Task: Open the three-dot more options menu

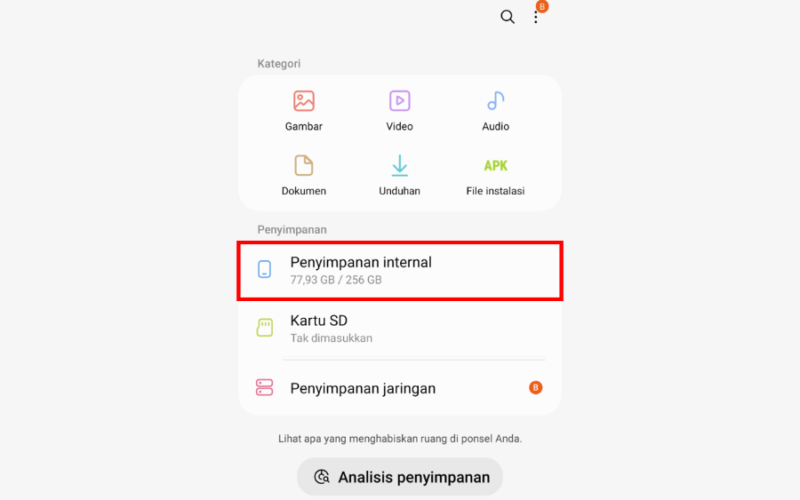Action: coord(536,17)
